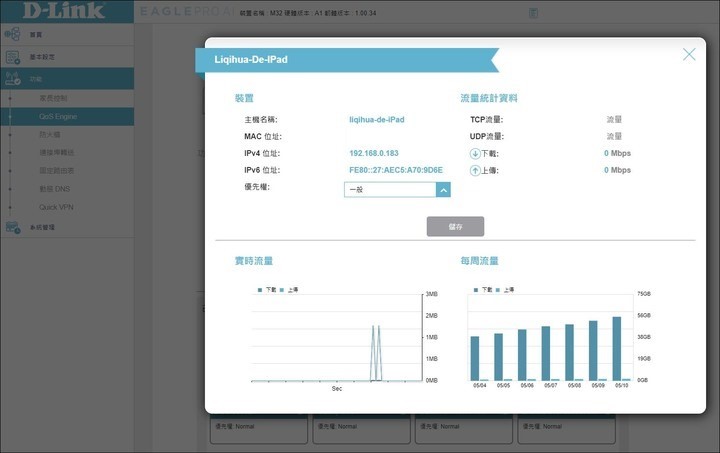Toggle 上傳 legend in 每周流量 chart
The image size is (720, 453).
pos(505,290)
